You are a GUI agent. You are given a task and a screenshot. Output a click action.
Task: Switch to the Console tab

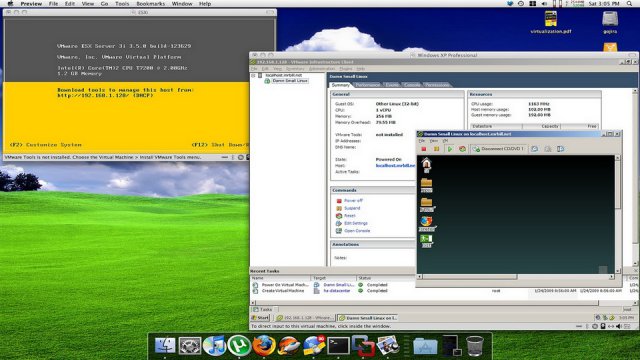412,85
